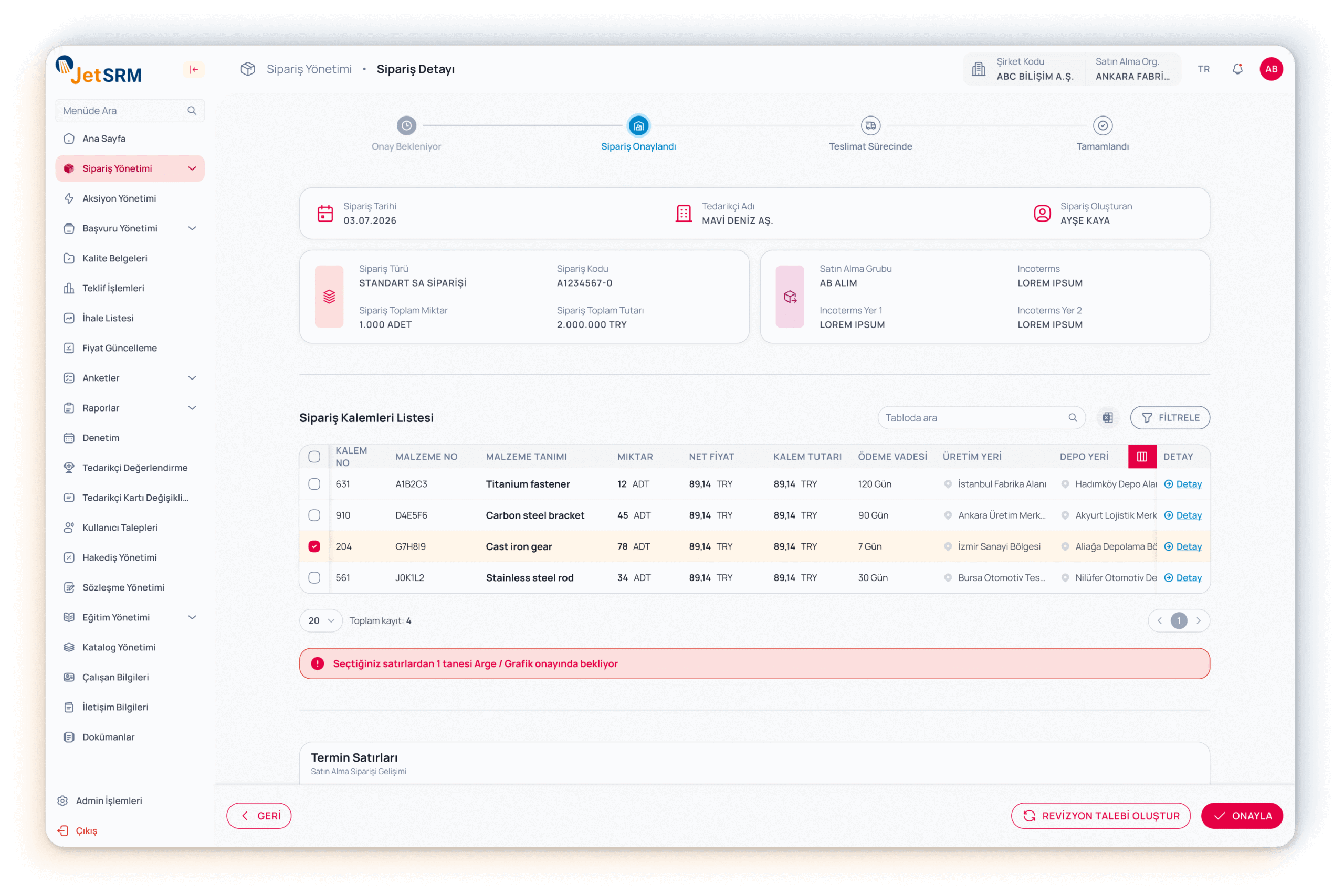
Task: Open the red column settings icon in the table header
Action: 1142,457
